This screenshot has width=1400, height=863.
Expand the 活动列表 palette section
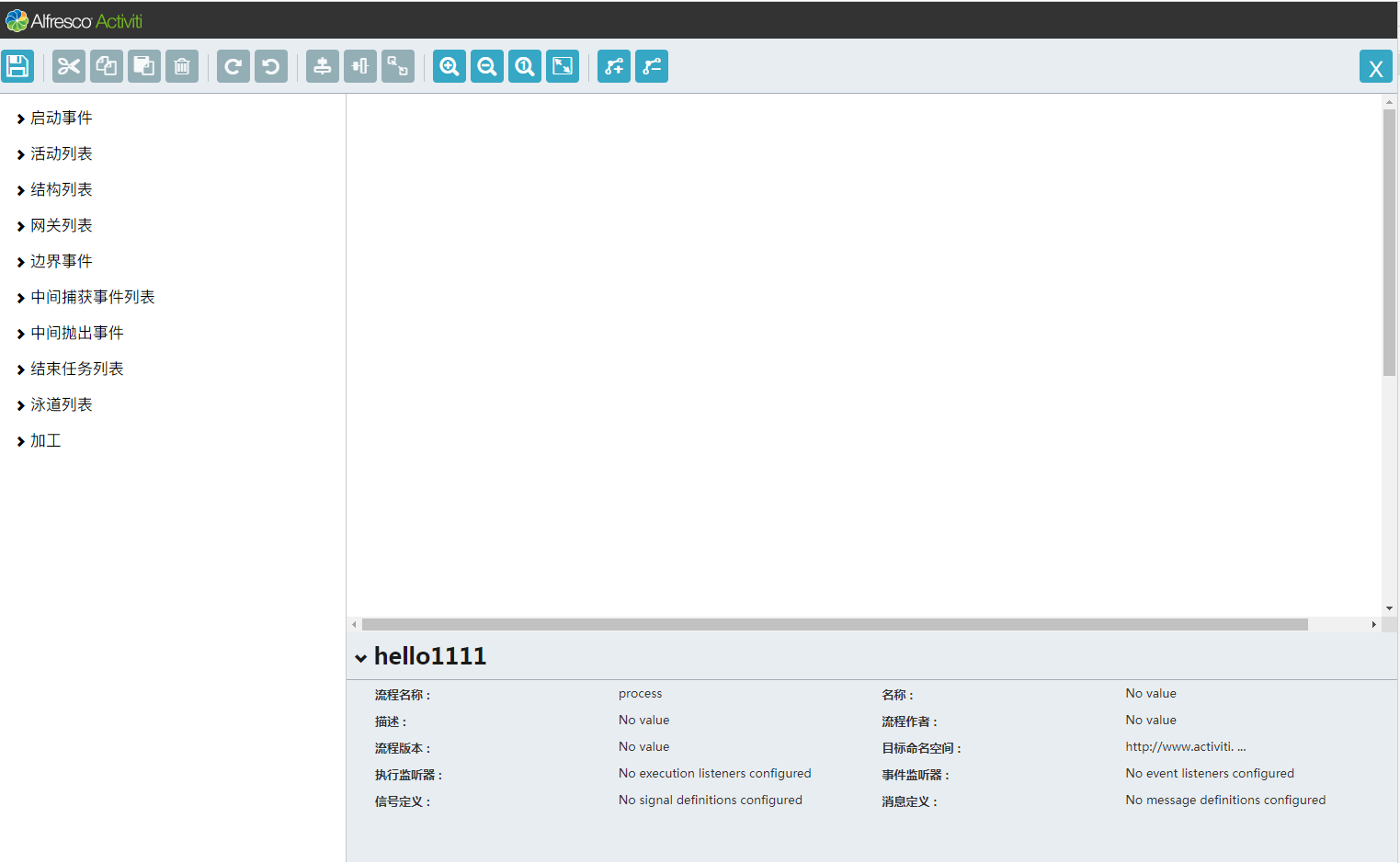coord(61,153)
